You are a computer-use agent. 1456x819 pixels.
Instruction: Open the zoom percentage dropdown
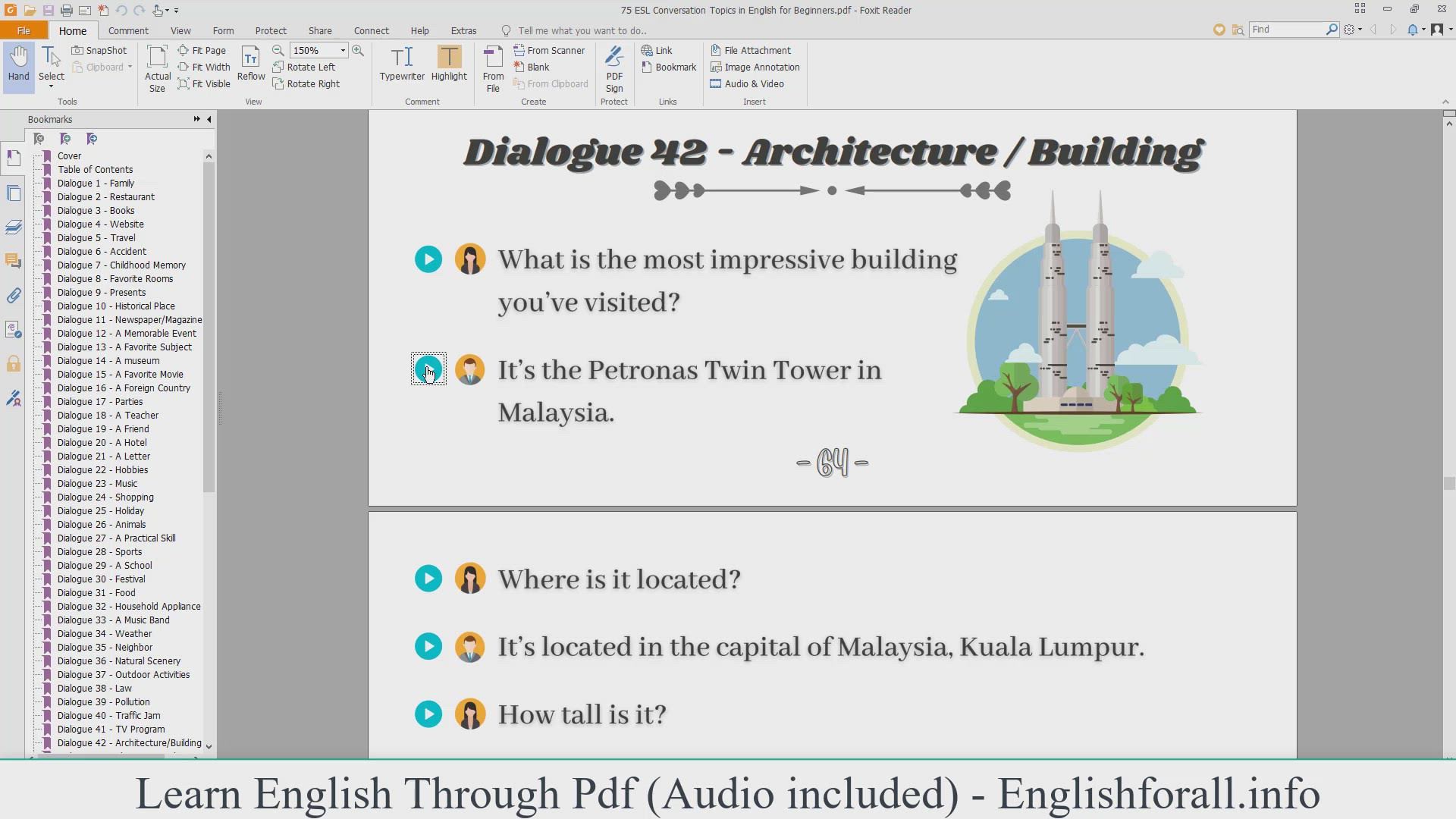pyautogui.click(x=343, y=50)
